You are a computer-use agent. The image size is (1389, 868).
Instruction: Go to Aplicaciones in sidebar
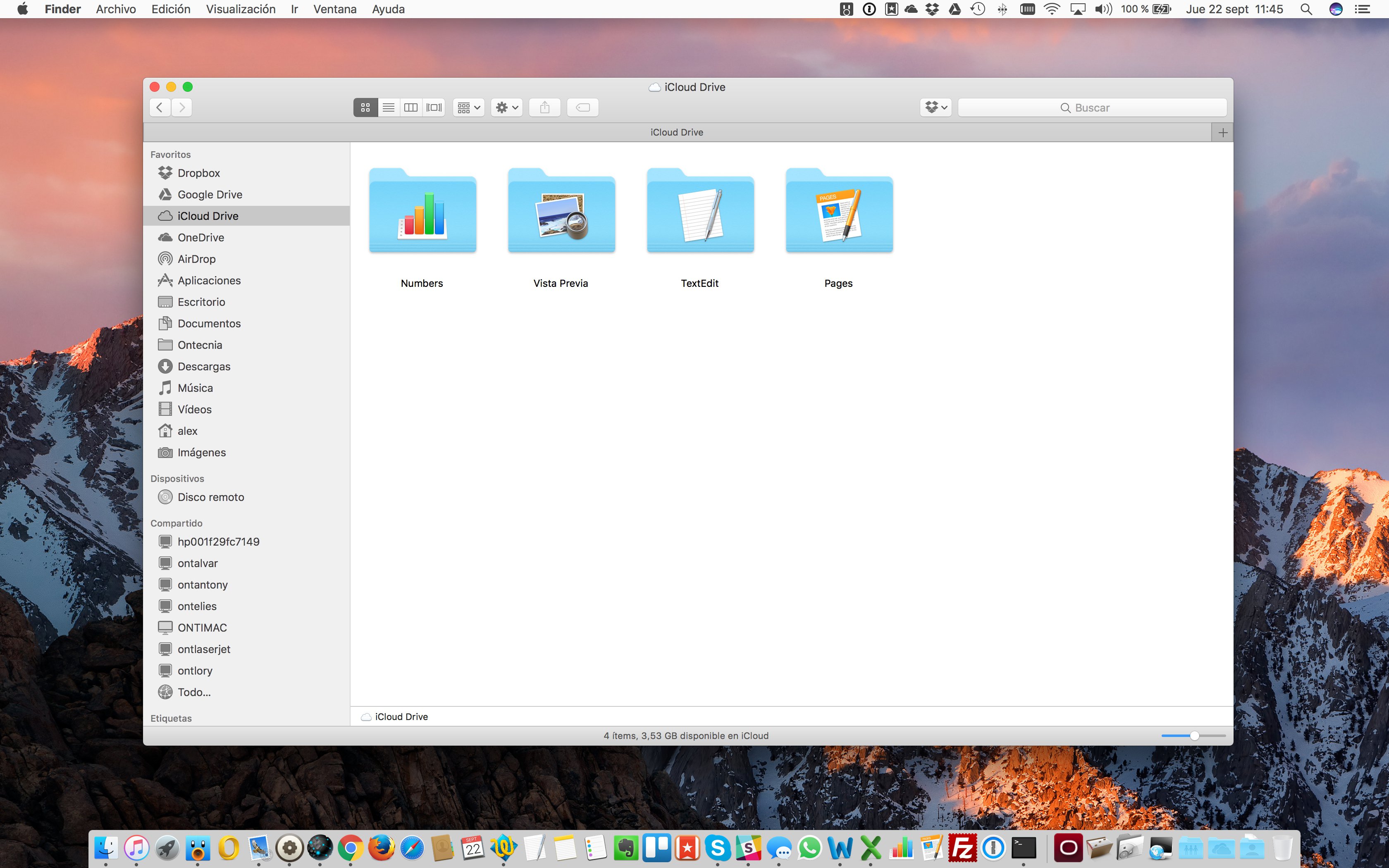tap(246, 281)
